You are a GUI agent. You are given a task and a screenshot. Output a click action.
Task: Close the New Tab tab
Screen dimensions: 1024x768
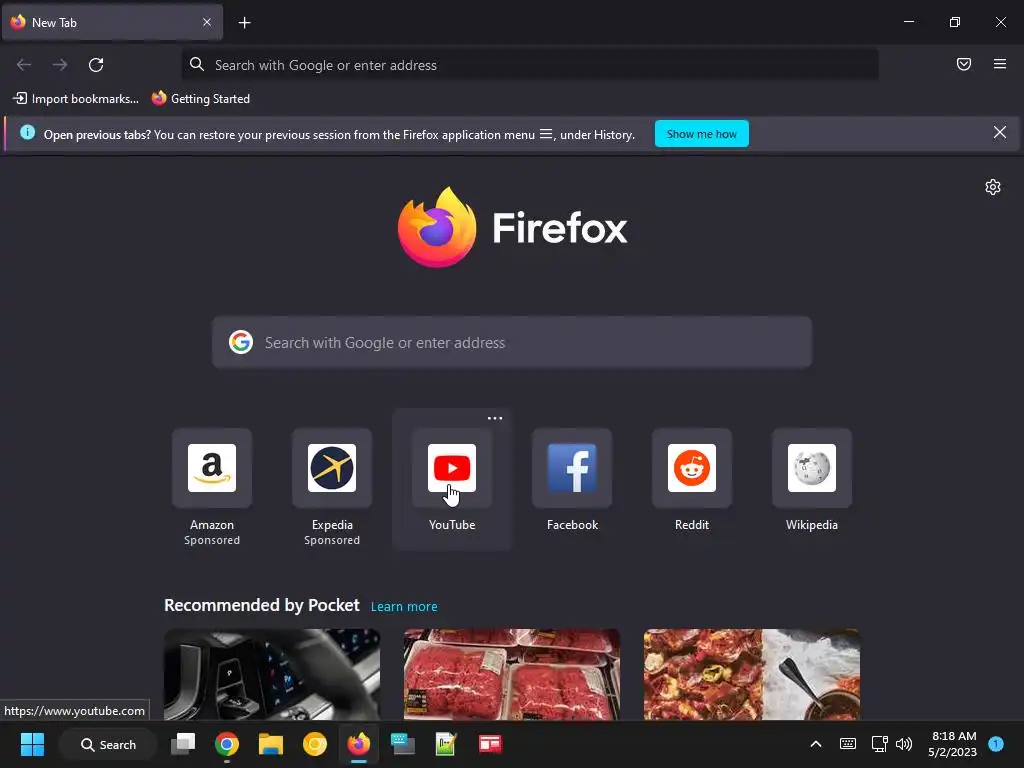(x=207, y=22)
